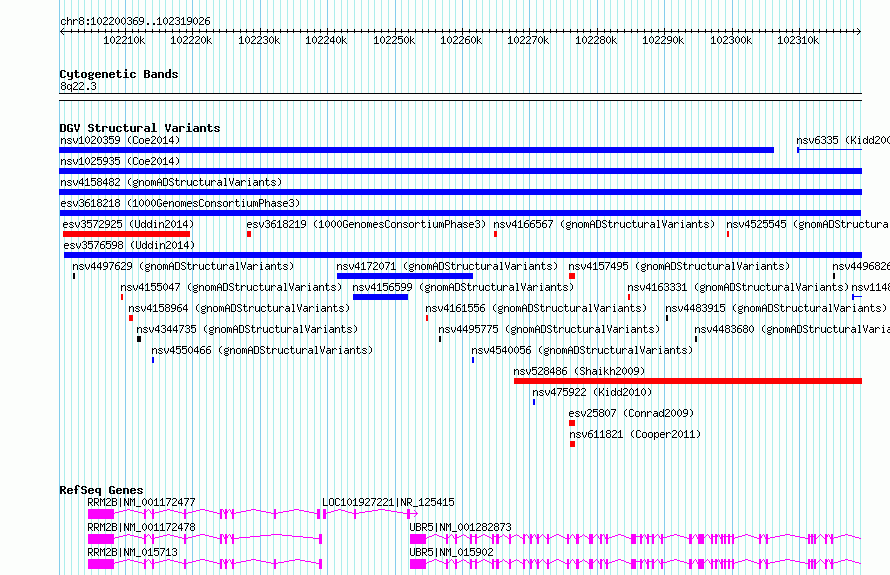Open variant nsv1025935 (Coe2014)
890x575 pixels.
click(x=120, y=161)
